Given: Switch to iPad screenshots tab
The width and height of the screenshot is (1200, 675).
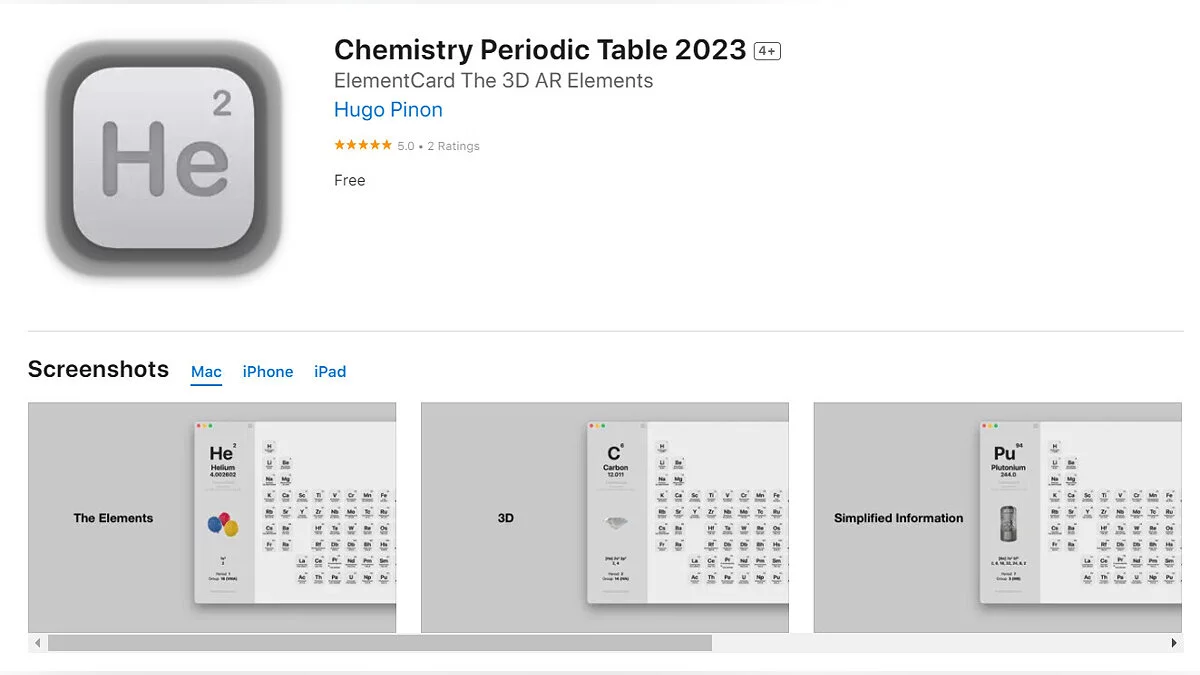Looking at the screenshot, I should (x=330, y=372).
